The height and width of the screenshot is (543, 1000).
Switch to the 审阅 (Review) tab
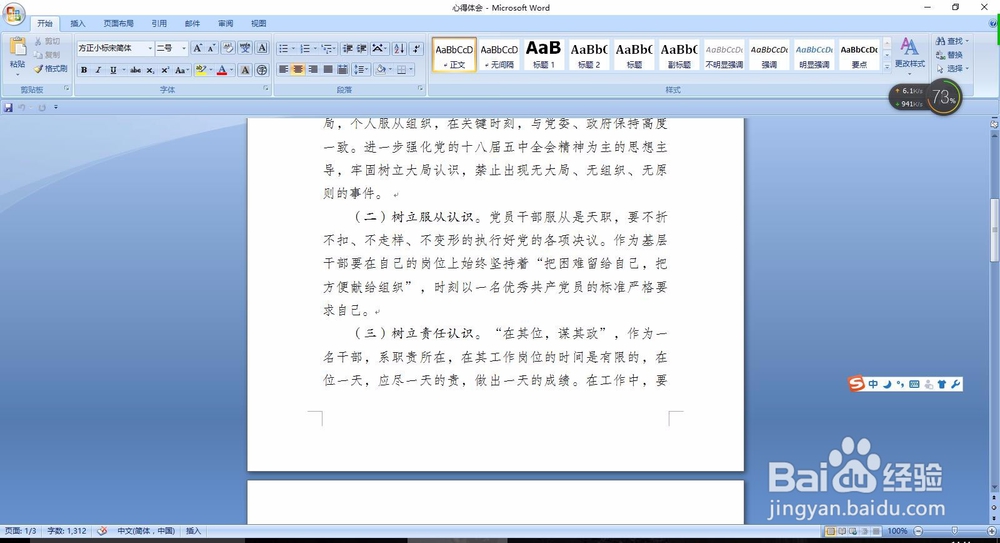click(x=226, y=24)
